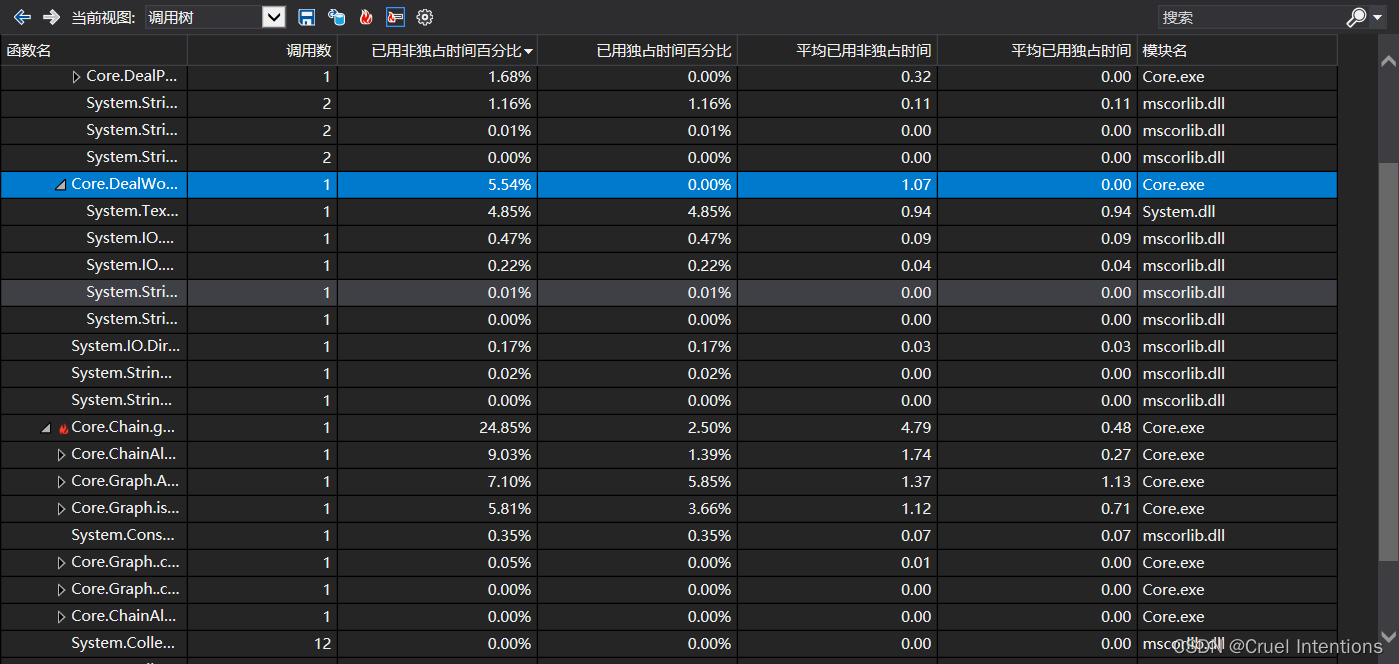Viewport: 1399px width, 664px height.
Task: Click the 1.74 average time cell
Action: [916, 455]
